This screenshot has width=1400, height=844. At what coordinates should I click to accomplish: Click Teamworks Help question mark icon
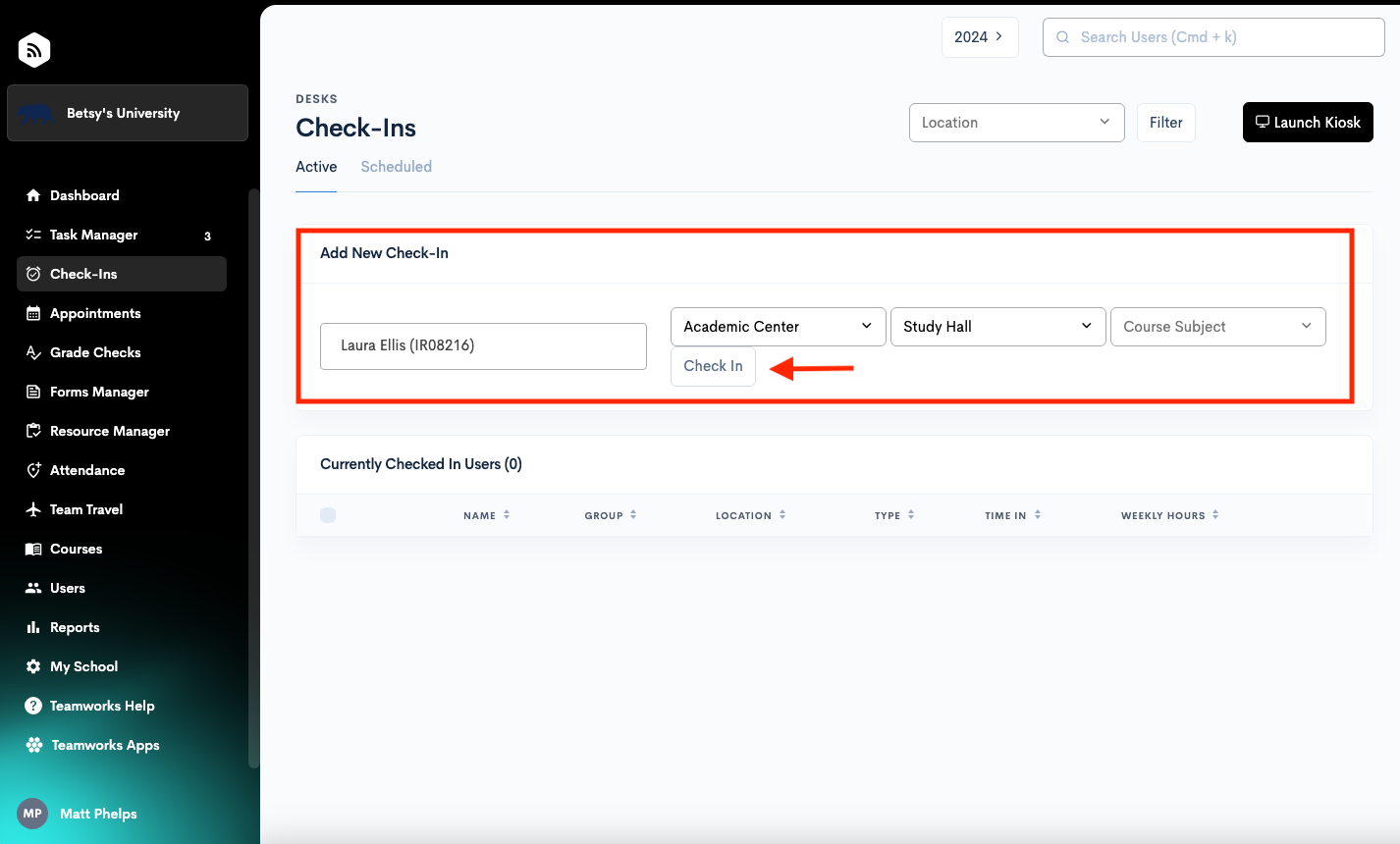(33, 706)
